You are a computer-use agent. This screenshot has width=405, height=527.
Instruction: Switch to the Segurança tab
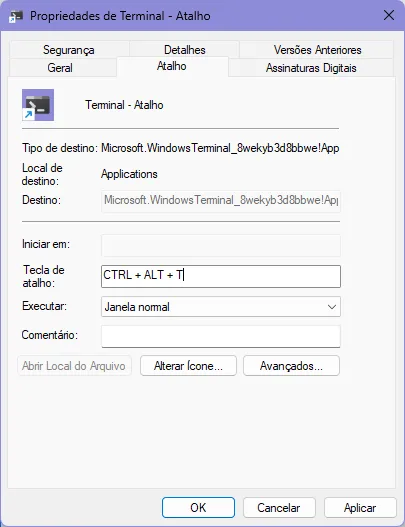pyautogui.click(x=69, y=50)
